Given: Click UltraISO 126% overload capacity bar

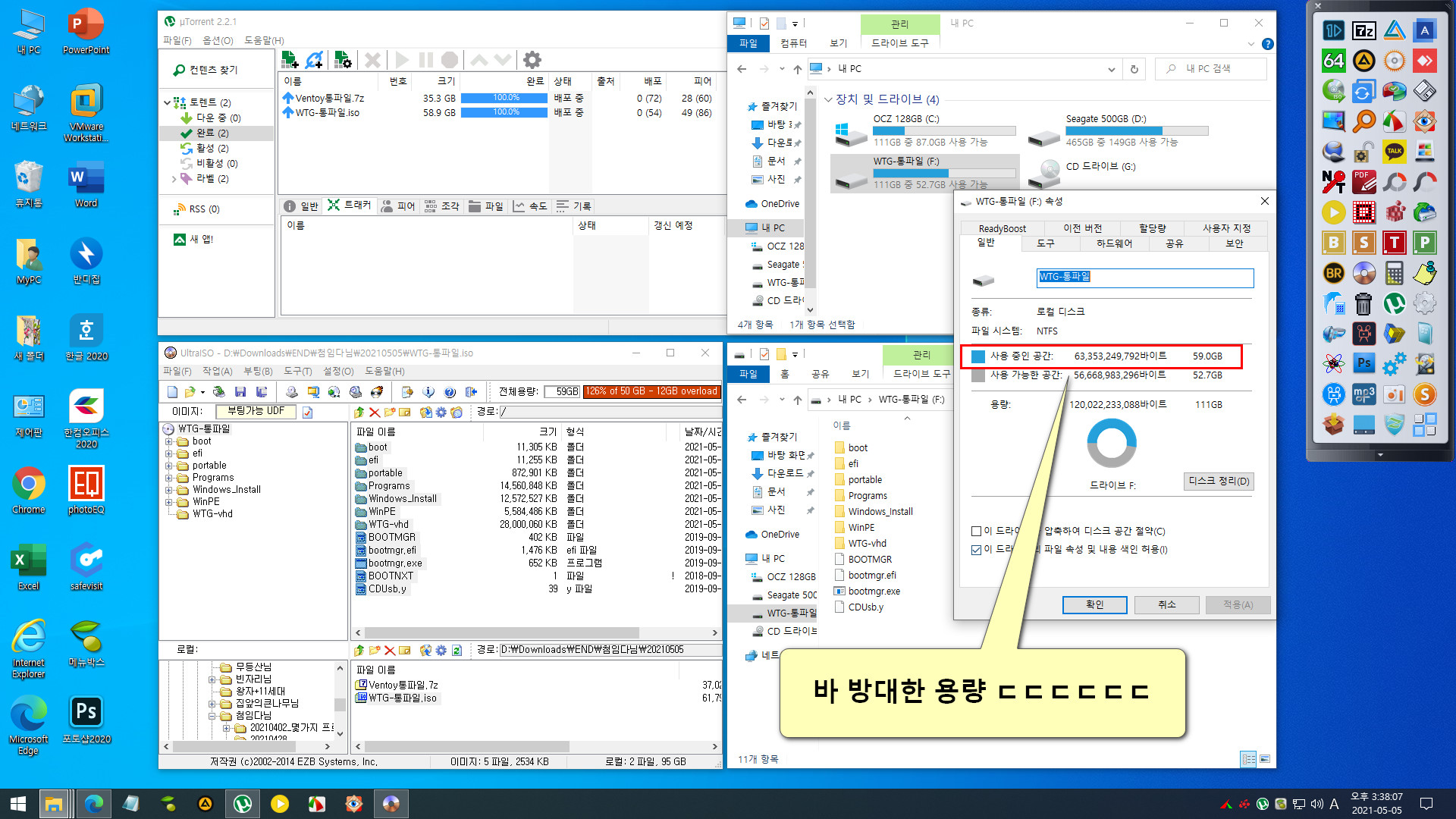Looking at the screenshot, I should tap(651, 391).
